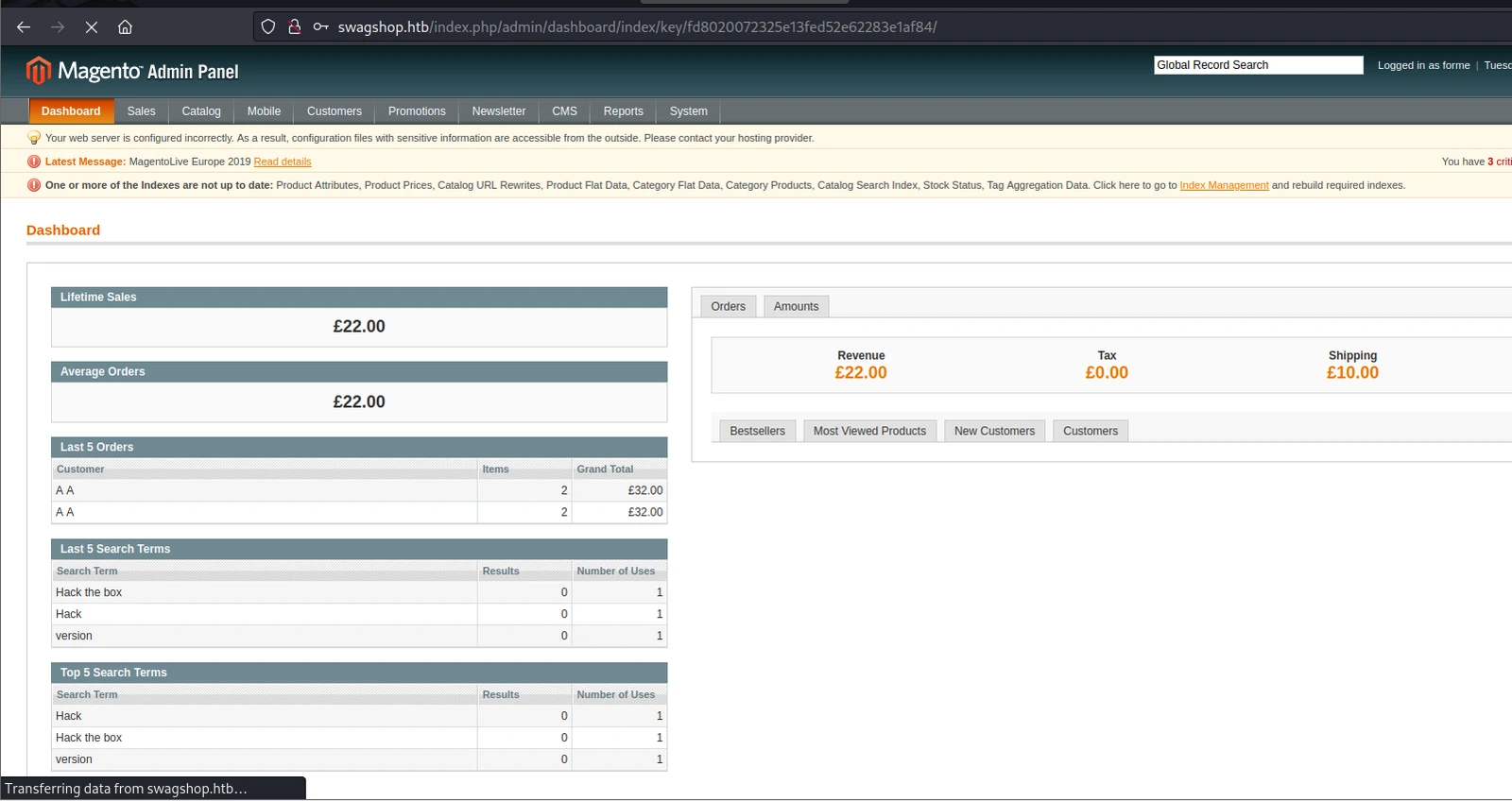Open the Catalog menu

point(201,111)
